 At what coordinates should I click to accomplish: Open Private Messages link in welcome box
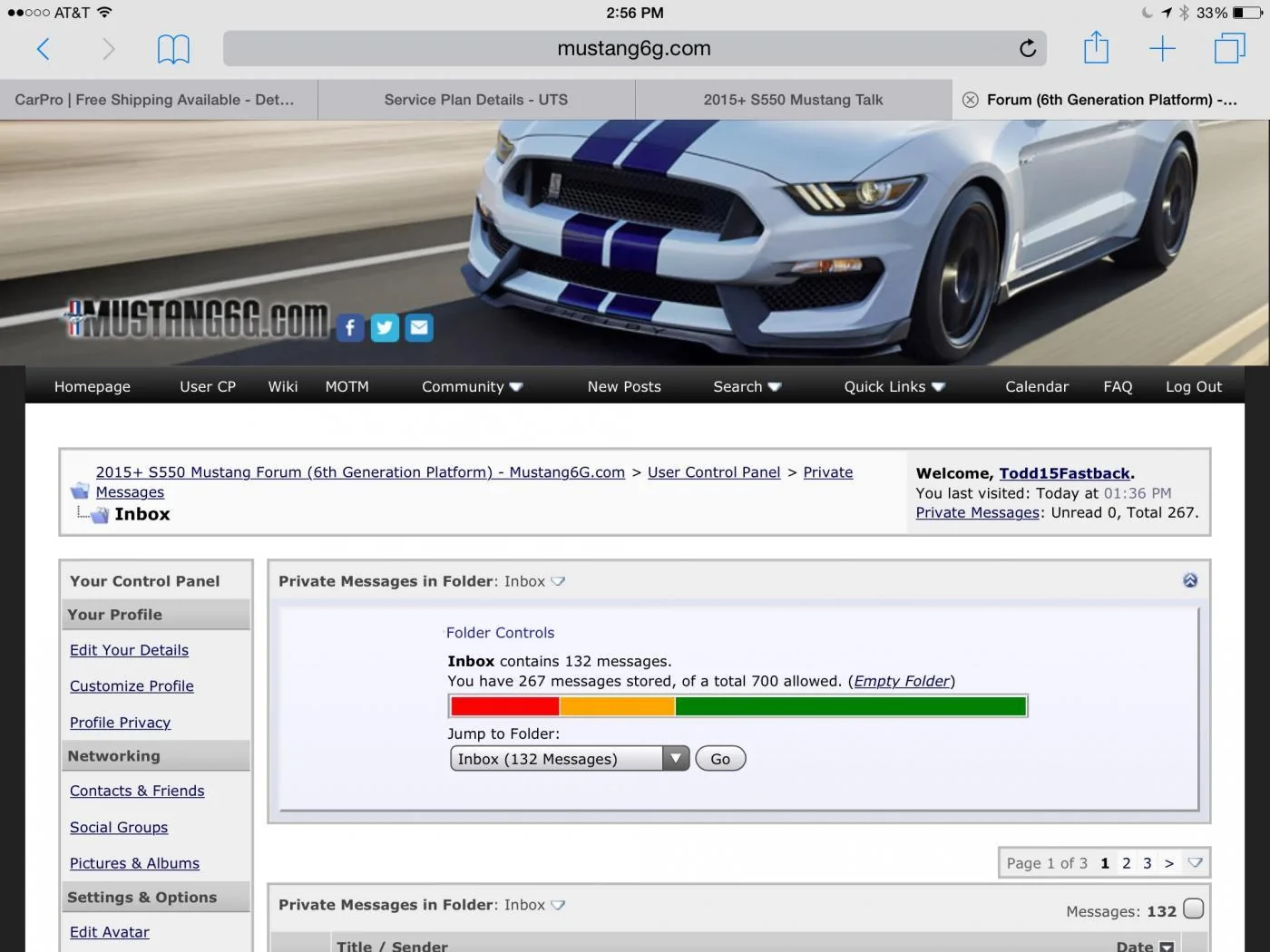point(977,512)
